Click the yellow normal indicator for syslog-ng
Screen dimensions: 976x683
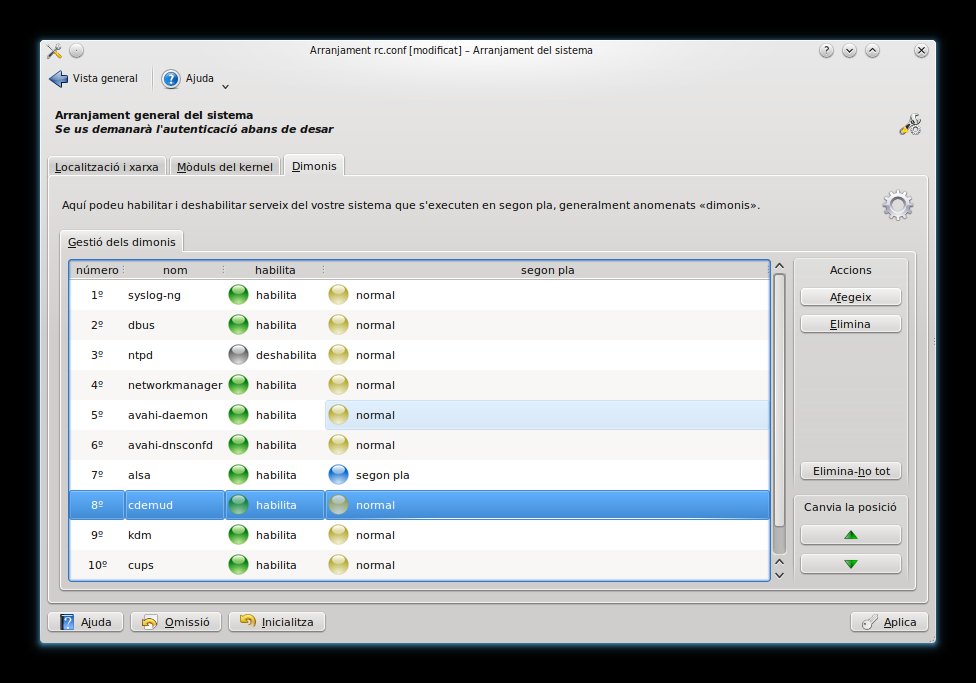tap(339, 294)
